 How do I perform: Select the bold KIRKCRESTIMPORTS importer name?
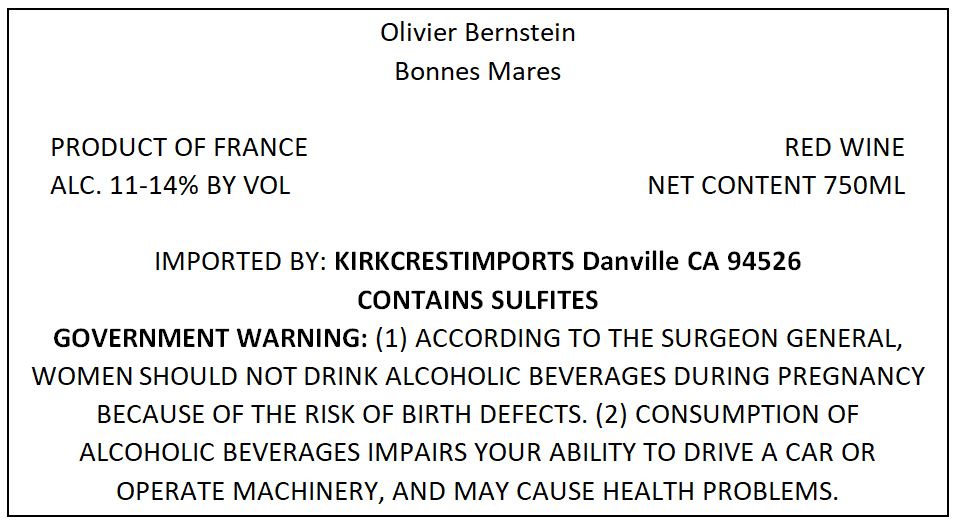[454, 262]
